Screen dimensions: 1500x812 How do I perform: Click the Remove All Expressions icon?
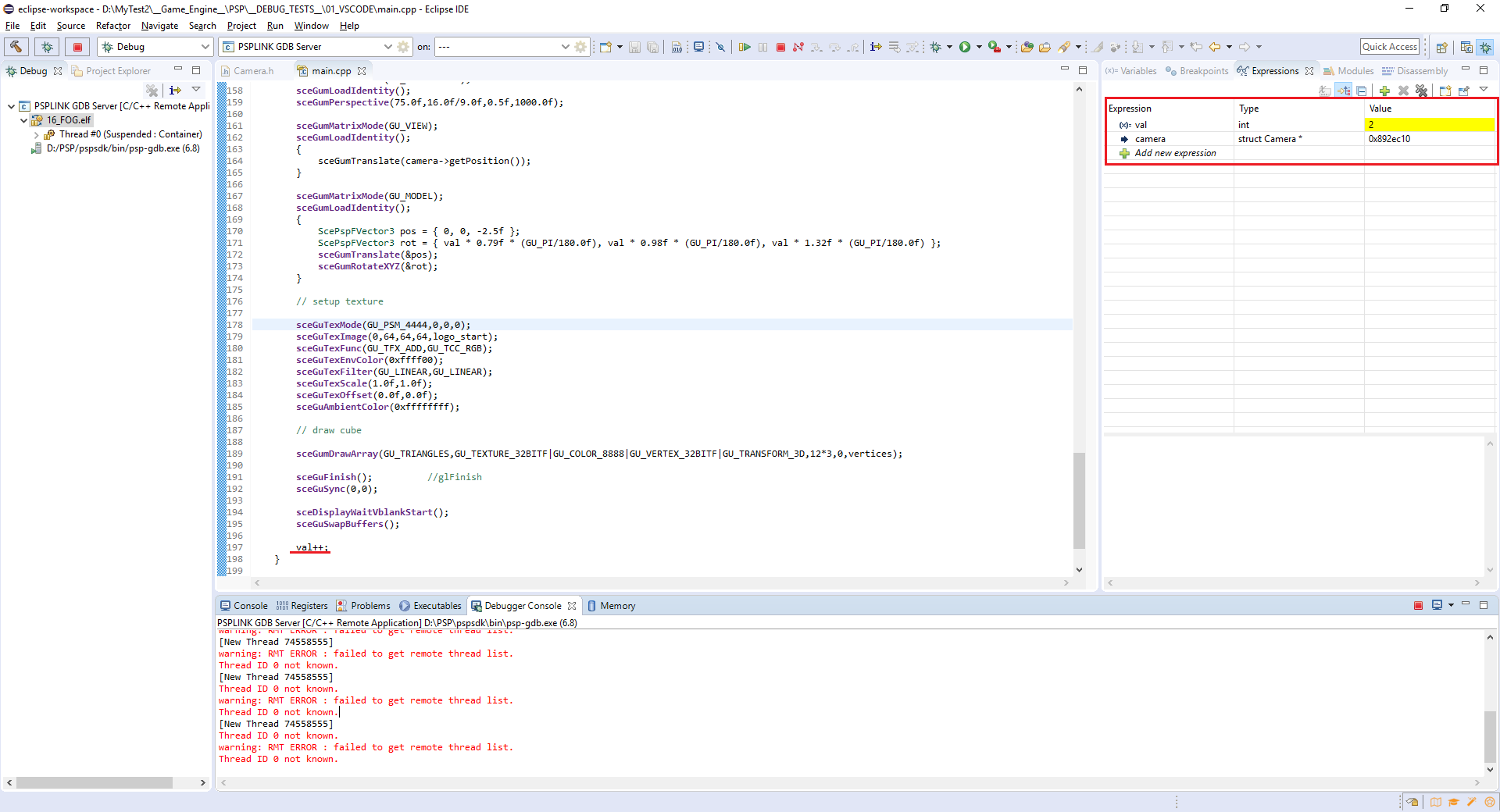pyautogui.click(x=1422, y=91)
